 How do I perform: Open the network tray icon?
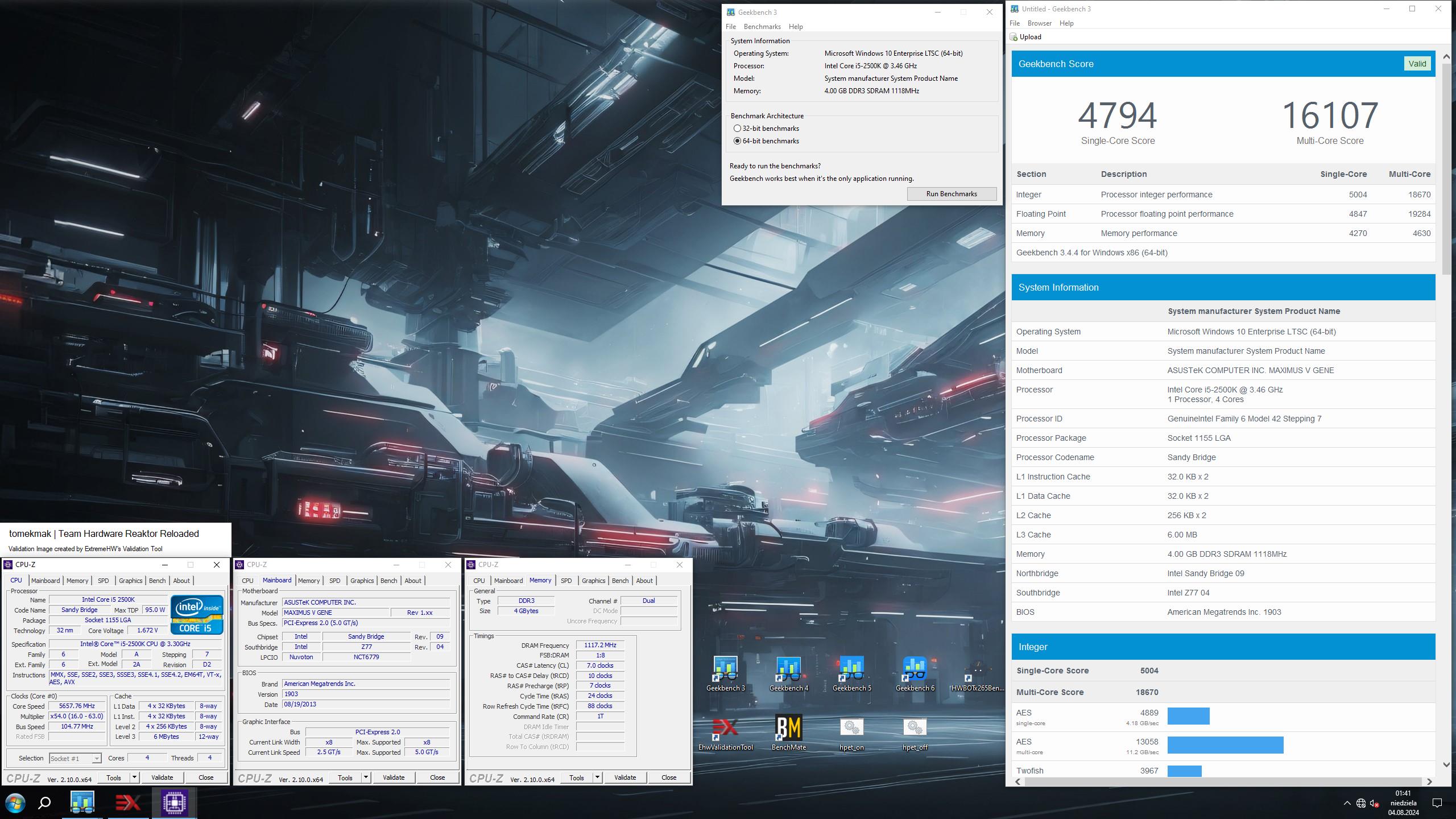coord(1361,803)
